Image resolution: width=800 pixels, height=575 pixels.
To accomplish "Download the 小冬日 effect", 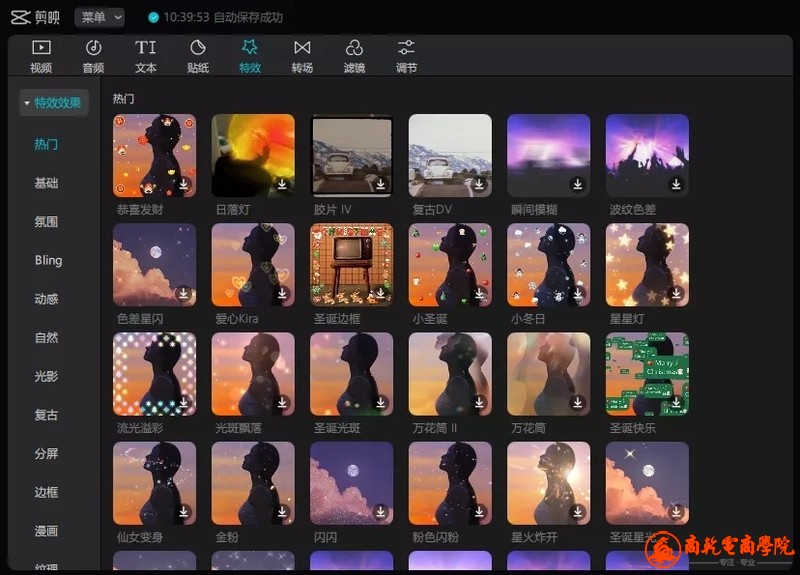I will (578, 293).
